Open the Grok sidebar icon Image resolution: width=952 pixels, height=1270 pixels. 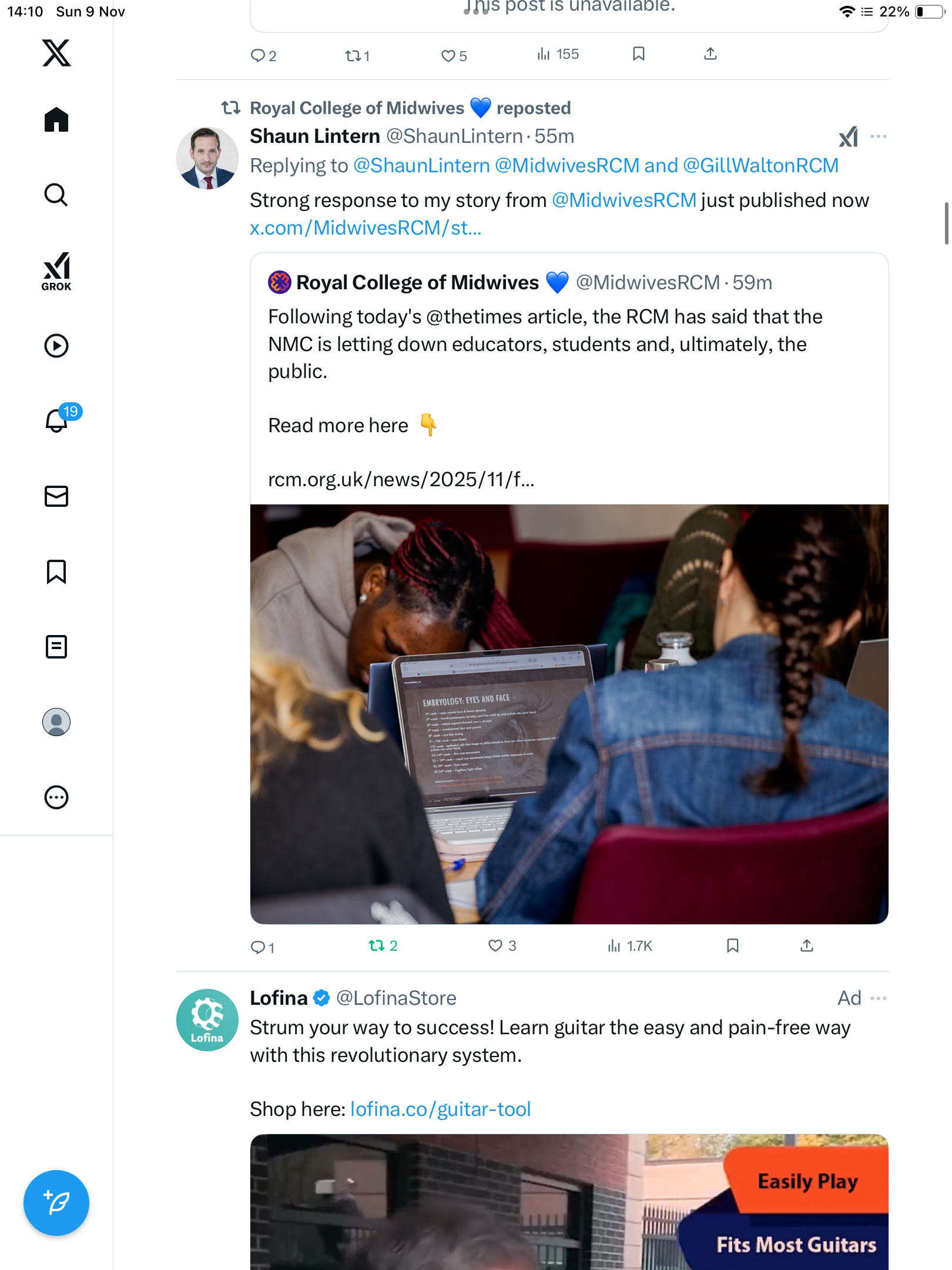56,272
